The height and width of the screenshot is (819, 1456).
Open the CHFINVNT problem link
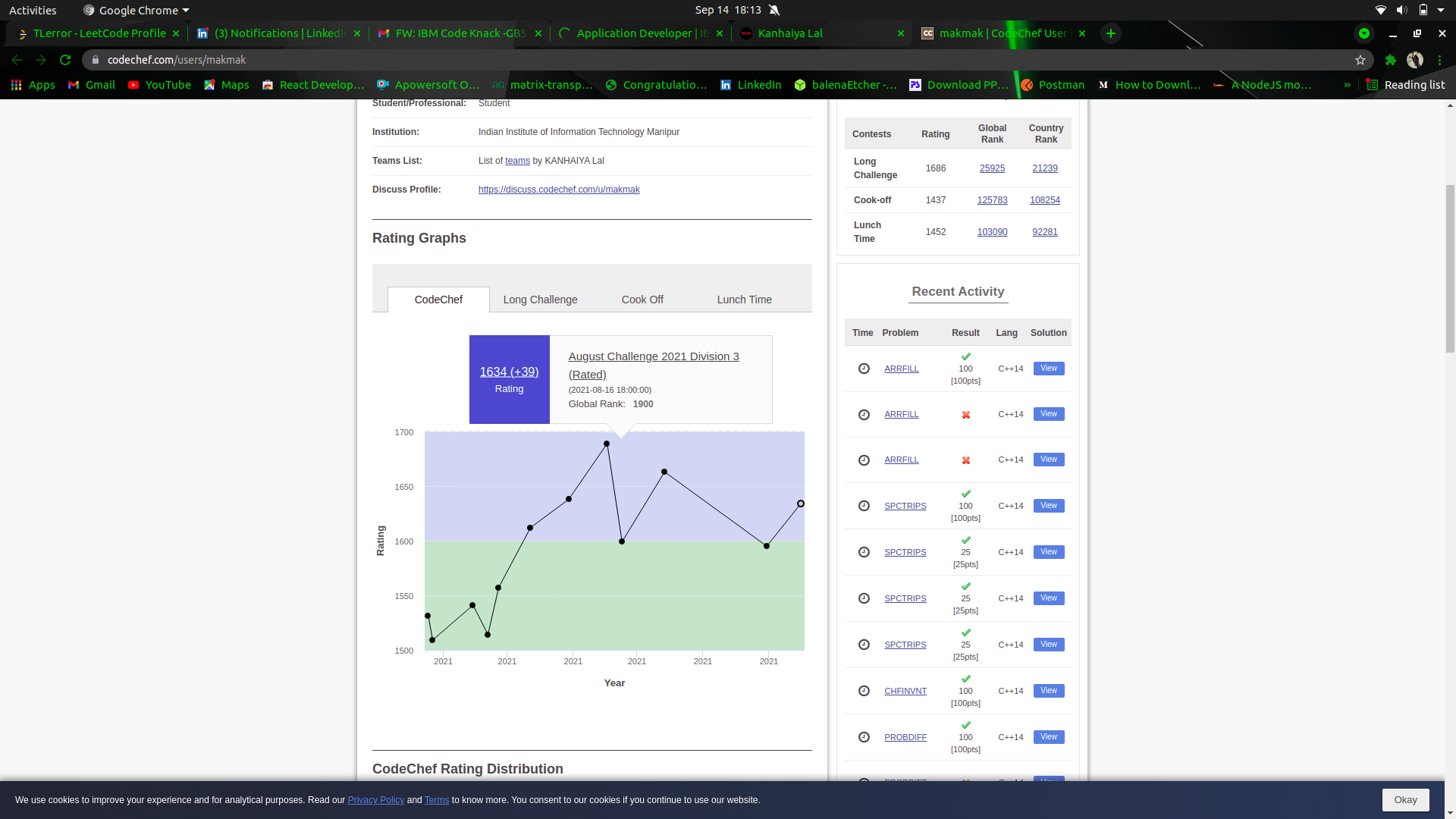click(x=905, y=691)
